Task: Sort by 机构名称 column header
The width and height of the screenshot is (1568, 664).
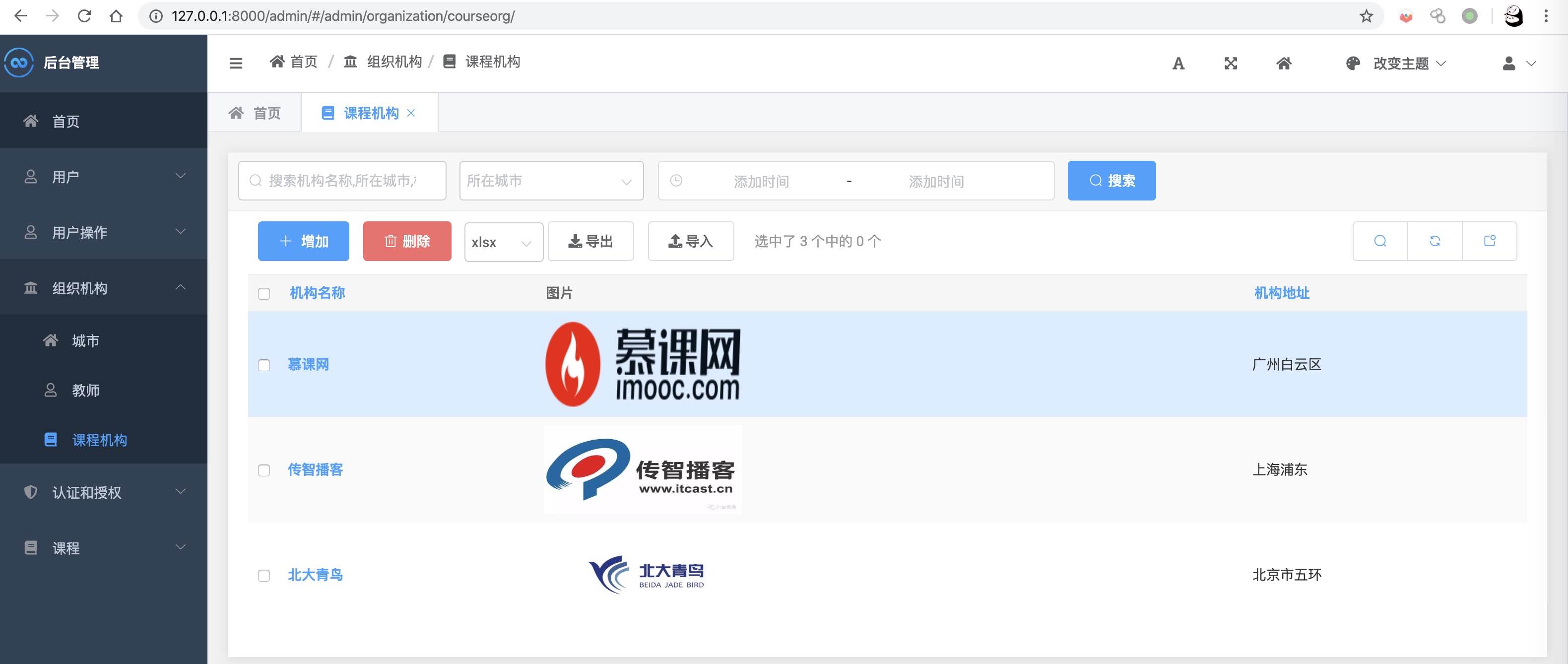Action: pyautogui.click(x=317, y=293)
